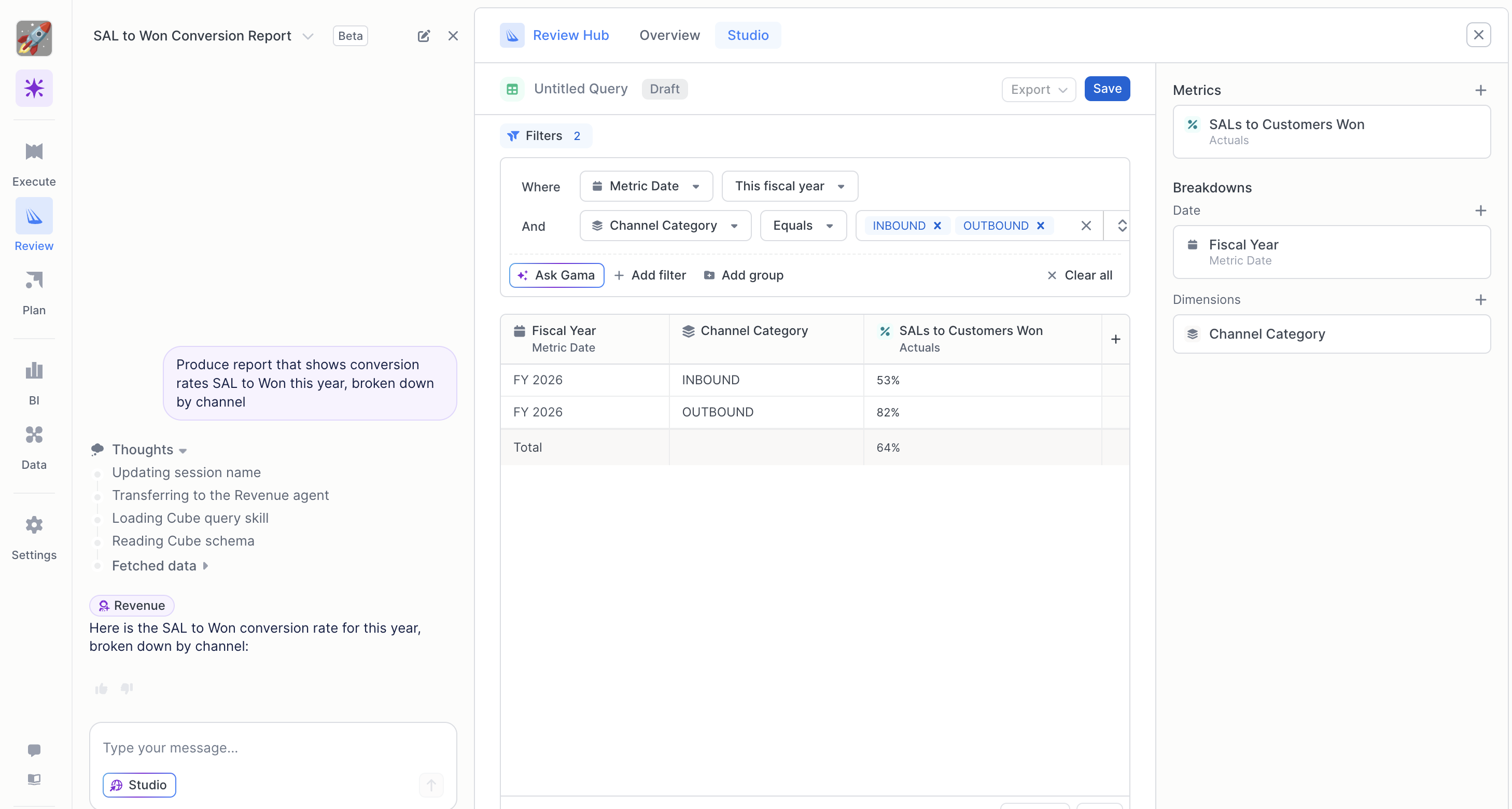
Task: Open the Review section in sidebar
Action: point(34,226)
